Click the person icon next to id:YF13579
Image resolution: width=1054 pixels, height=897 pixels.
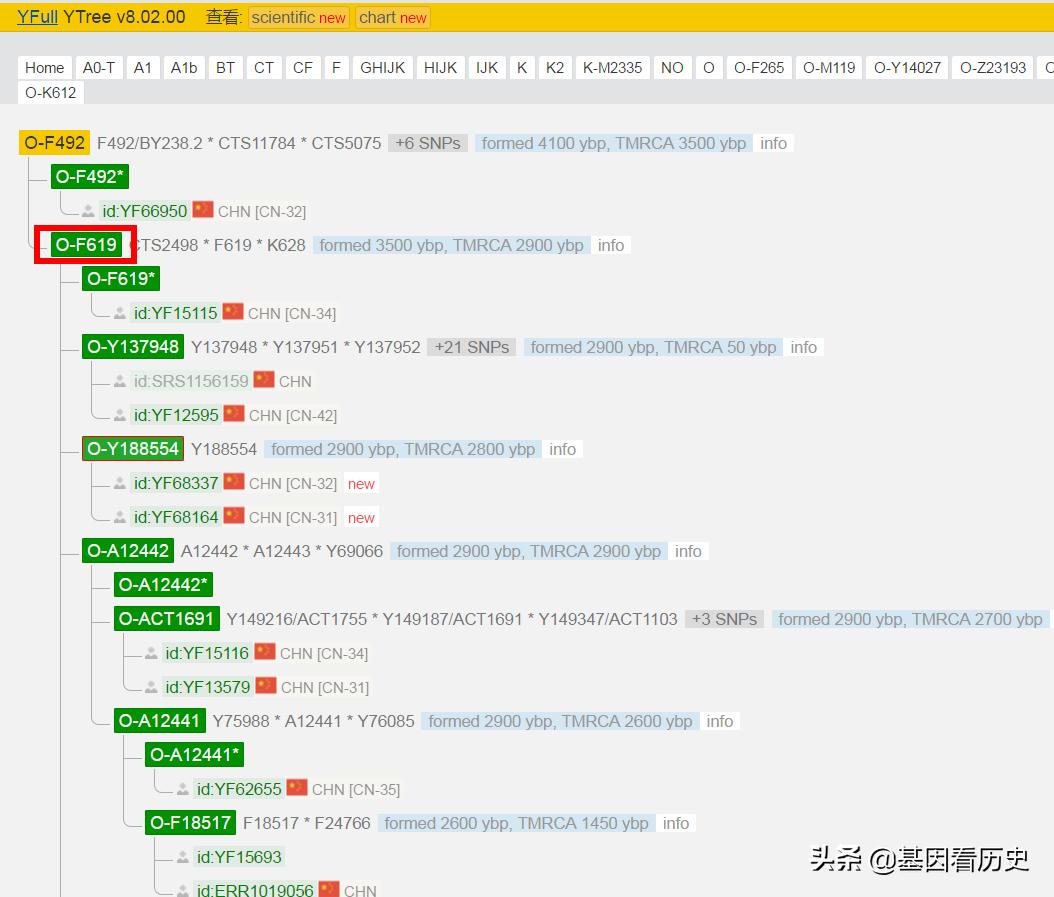point(150,686)
